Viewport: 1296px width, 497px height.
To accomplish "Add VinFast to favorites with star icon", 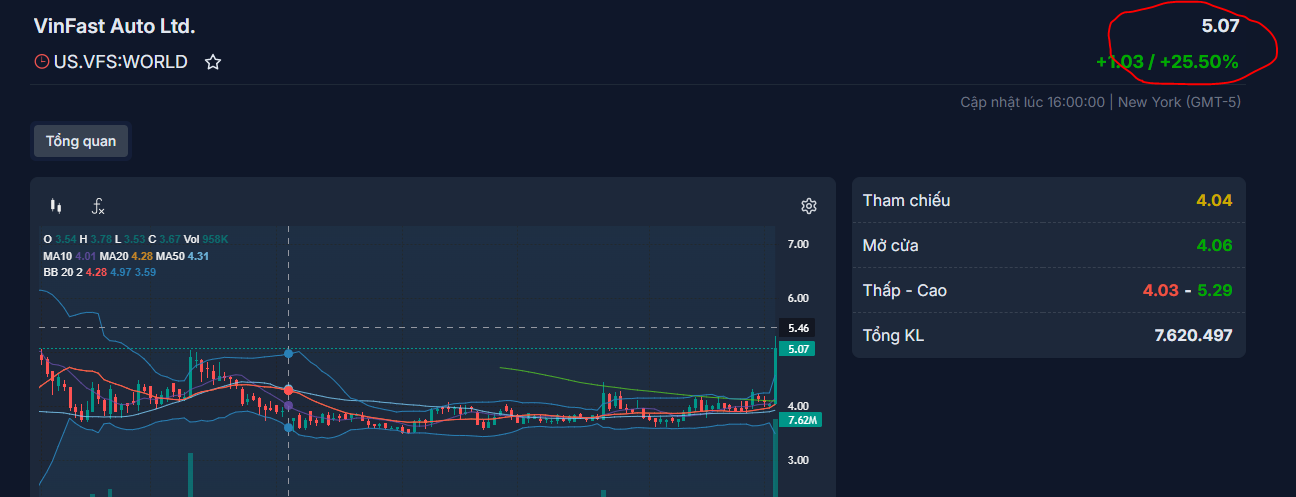I will [x=213, y=62].
